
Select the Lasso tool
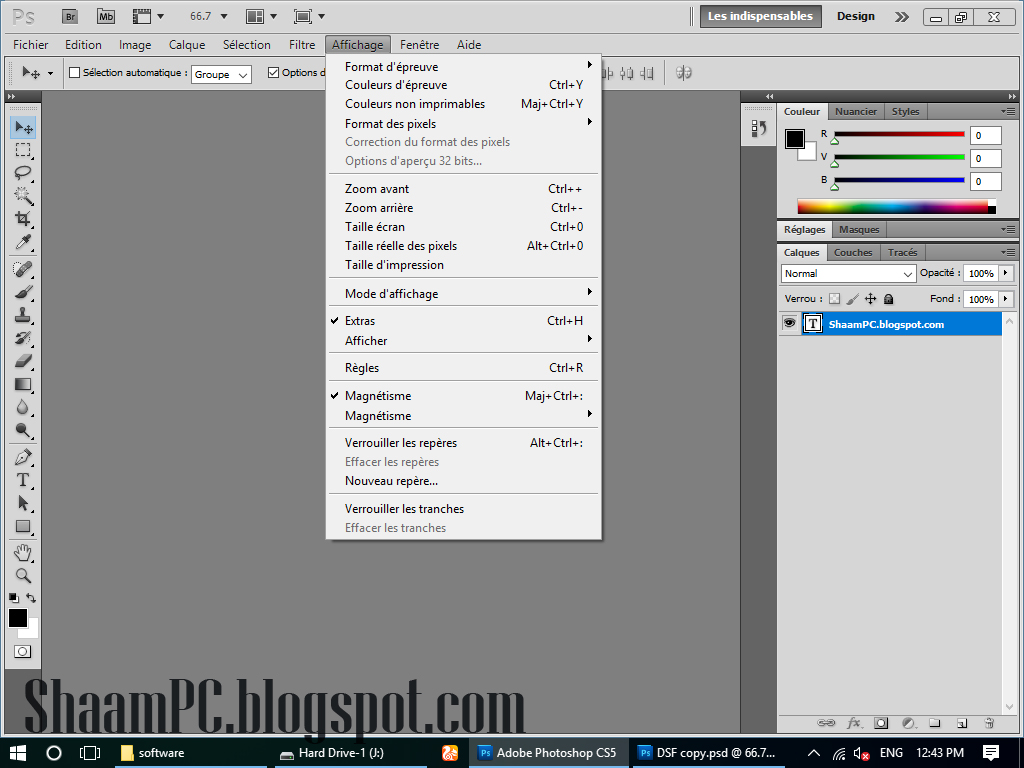click(22, 173)
